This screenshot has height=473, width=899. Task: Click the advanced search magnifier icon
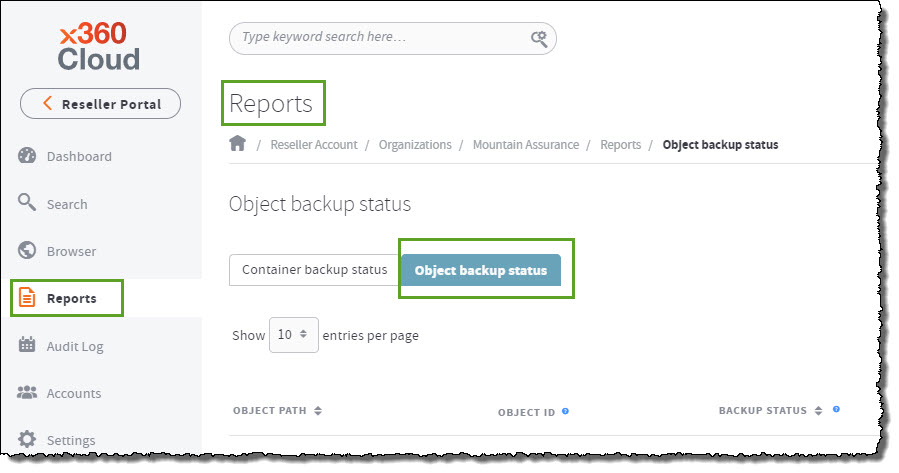(539, 38)
